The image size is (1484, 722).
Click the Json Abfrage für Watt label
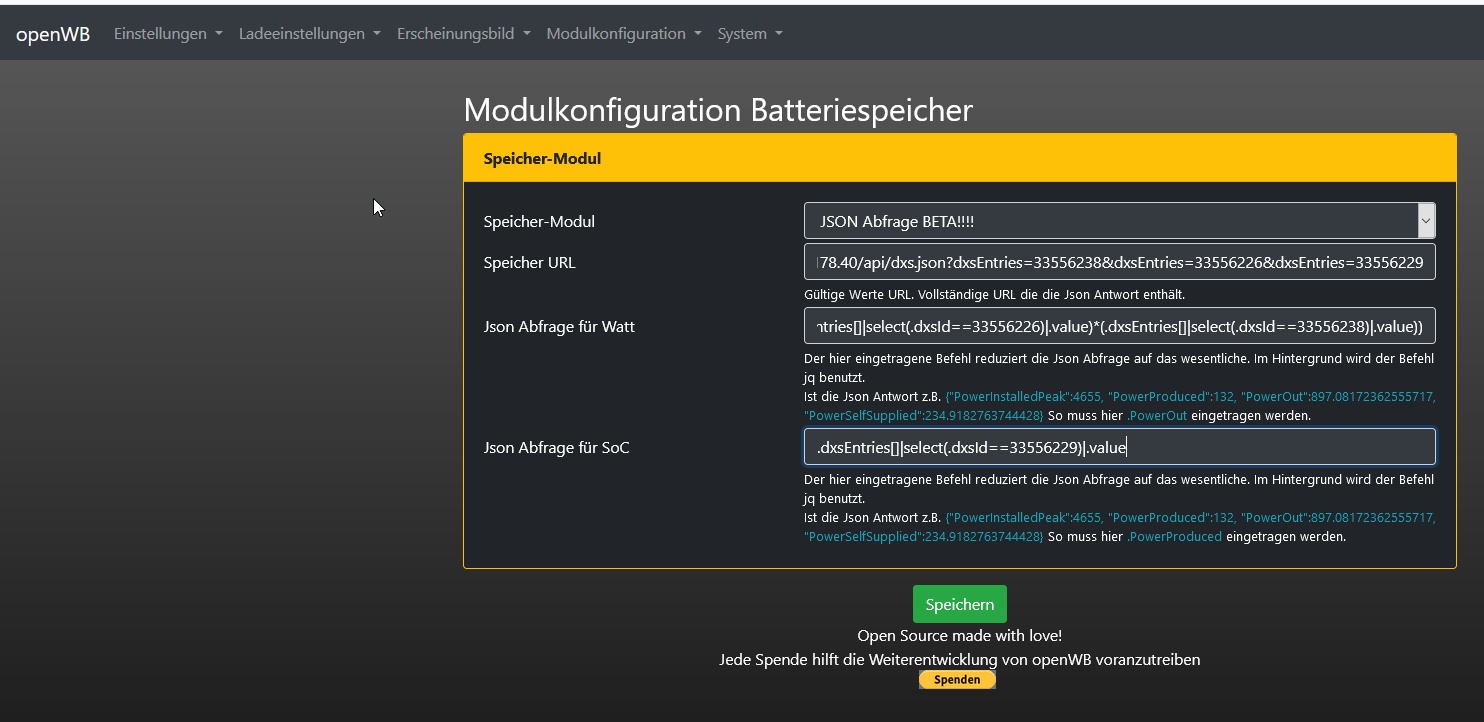pyautogui.click(x=558, y=326)
